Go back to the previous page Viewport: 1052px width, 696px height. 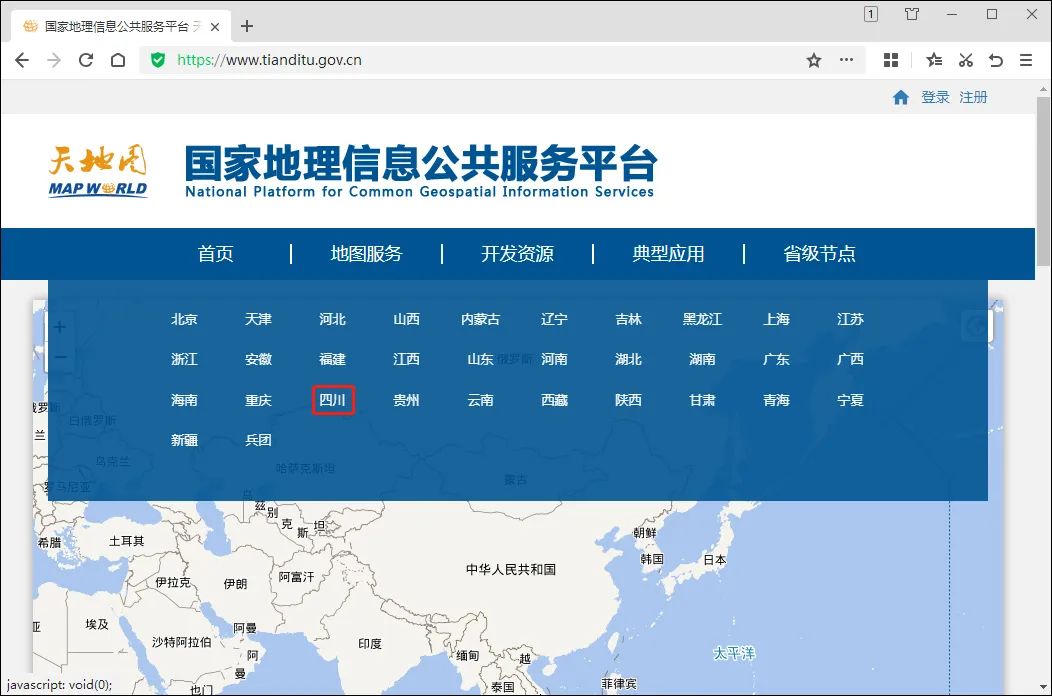pyautogui.click(x=21, y=60)
